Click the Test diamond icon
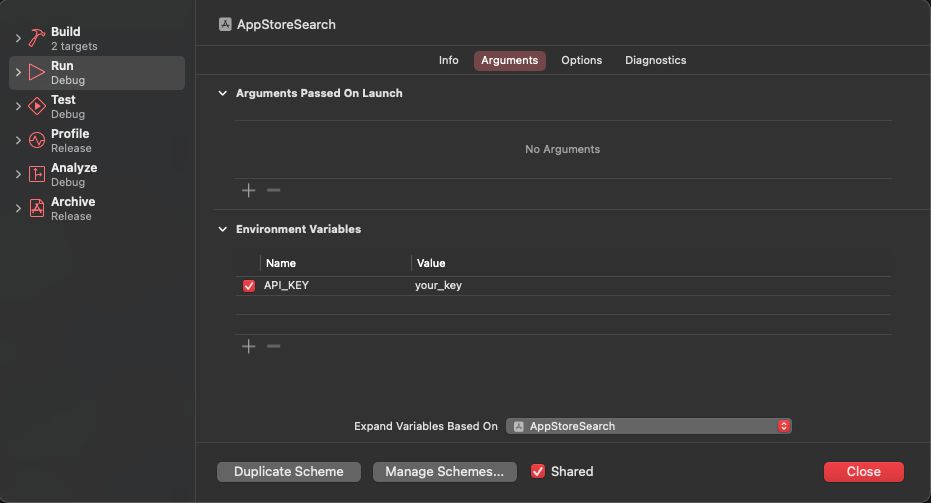The image size is (931, 503). point(36,106)
